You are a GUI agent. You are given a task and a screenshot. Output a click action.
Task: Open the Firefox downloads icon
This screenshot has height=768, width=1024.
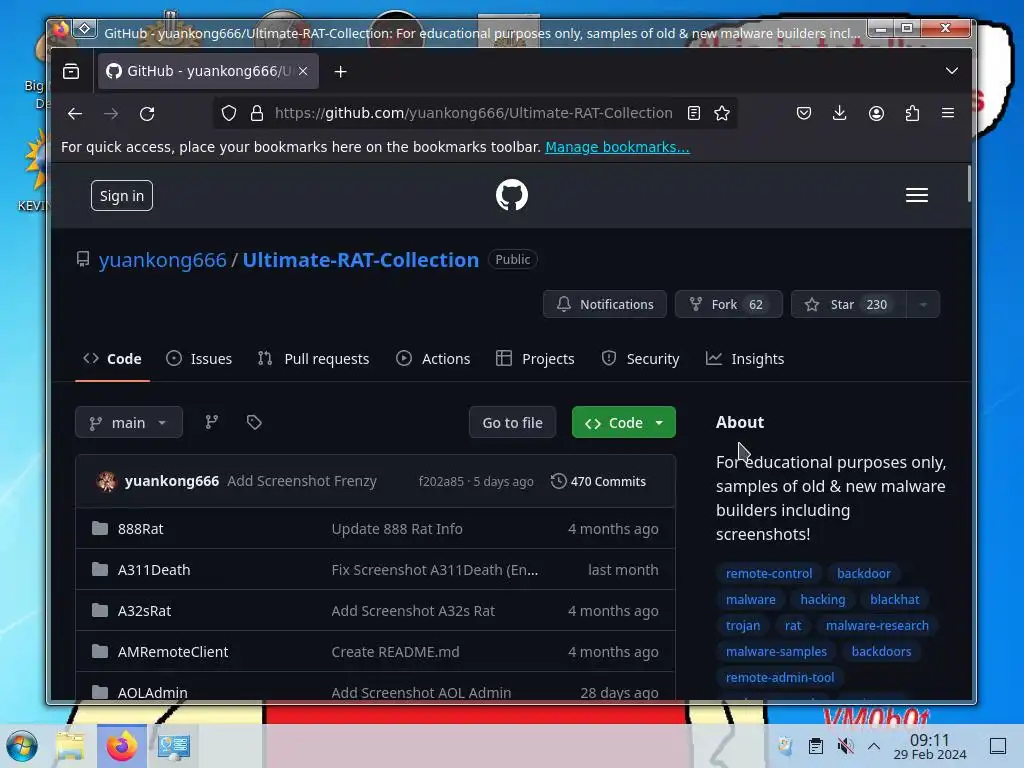840,113
